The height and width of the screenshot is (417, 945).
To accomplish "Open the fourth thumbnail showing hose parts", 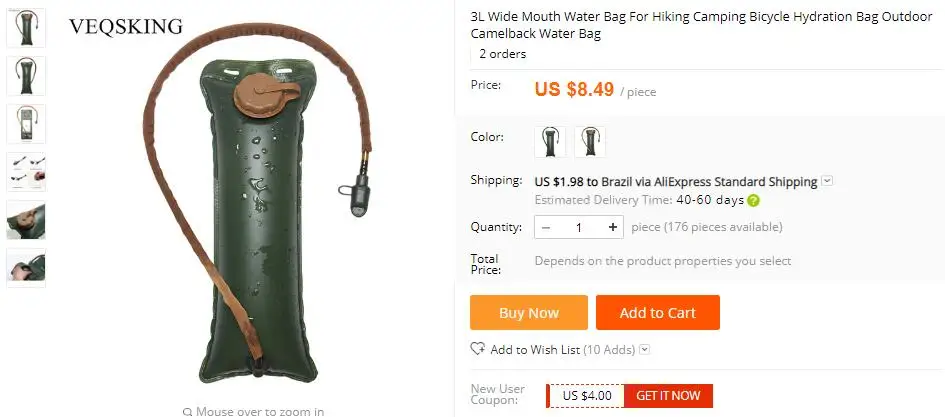I will 26,172.
